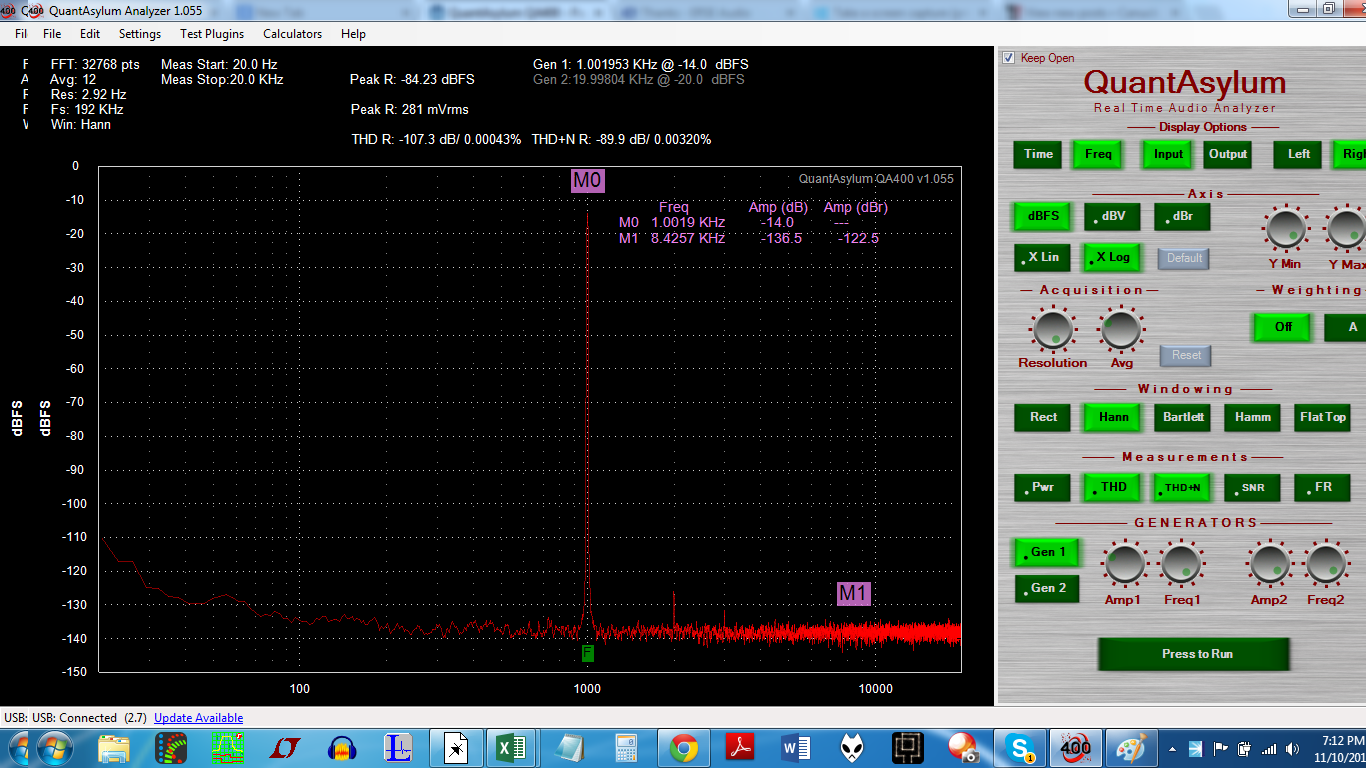Viewport: 1366px width, 768px height.
Task: Toggle the SNR measurement
Action: [1253, 487]
